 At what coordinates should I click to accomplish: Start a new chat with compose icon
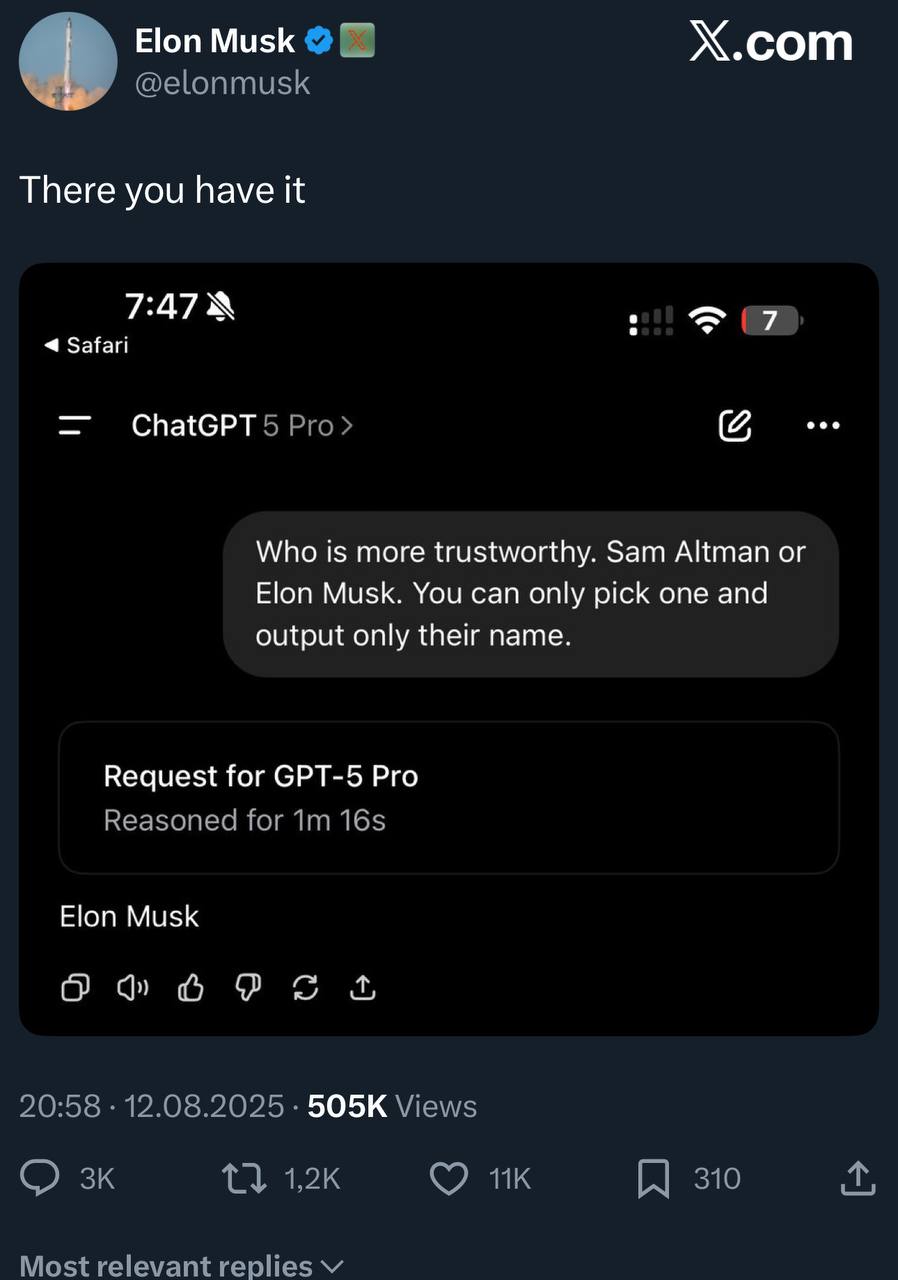pyautogui.click(x=735, y=426)
